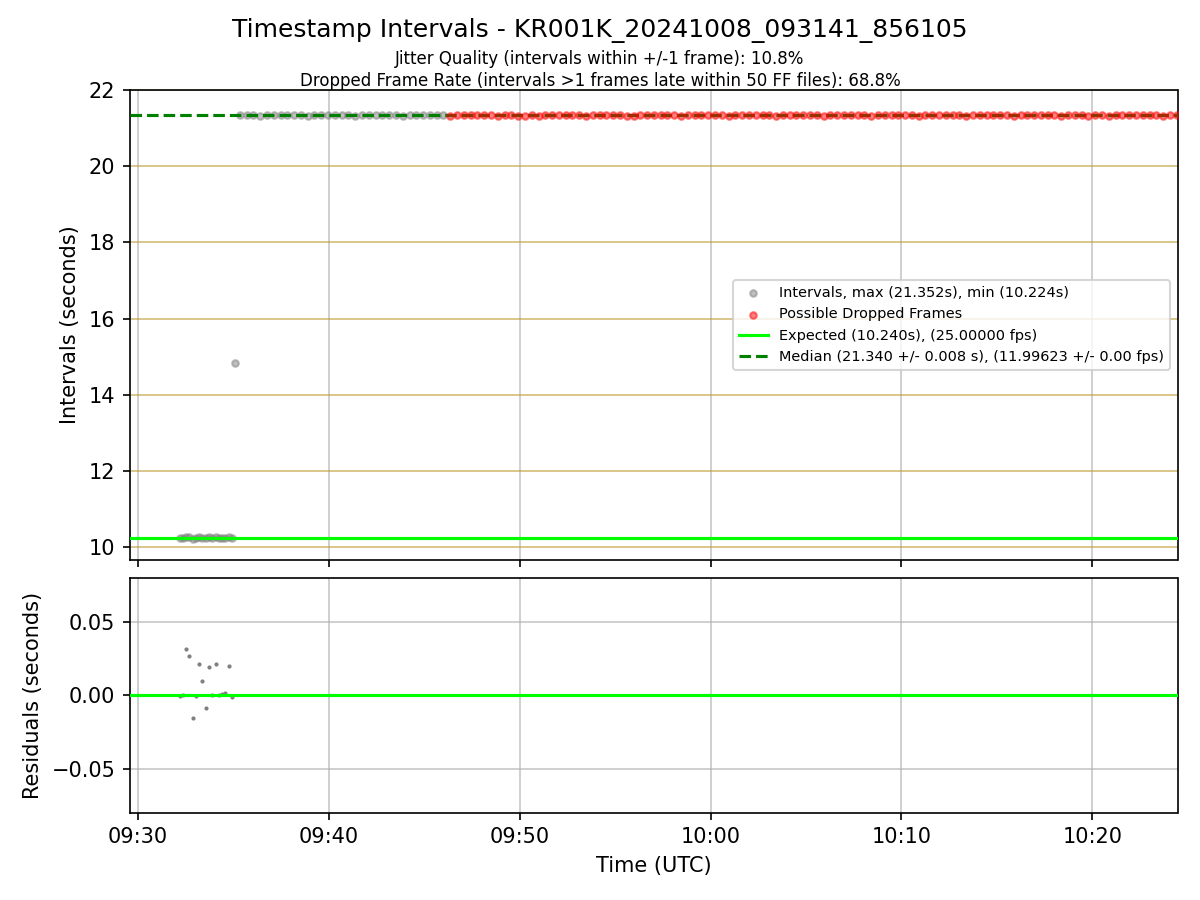The image size is (1200, 900).
Task: Click the gray data cluster near 10 seconds
Action: click(x=206, y=538)
